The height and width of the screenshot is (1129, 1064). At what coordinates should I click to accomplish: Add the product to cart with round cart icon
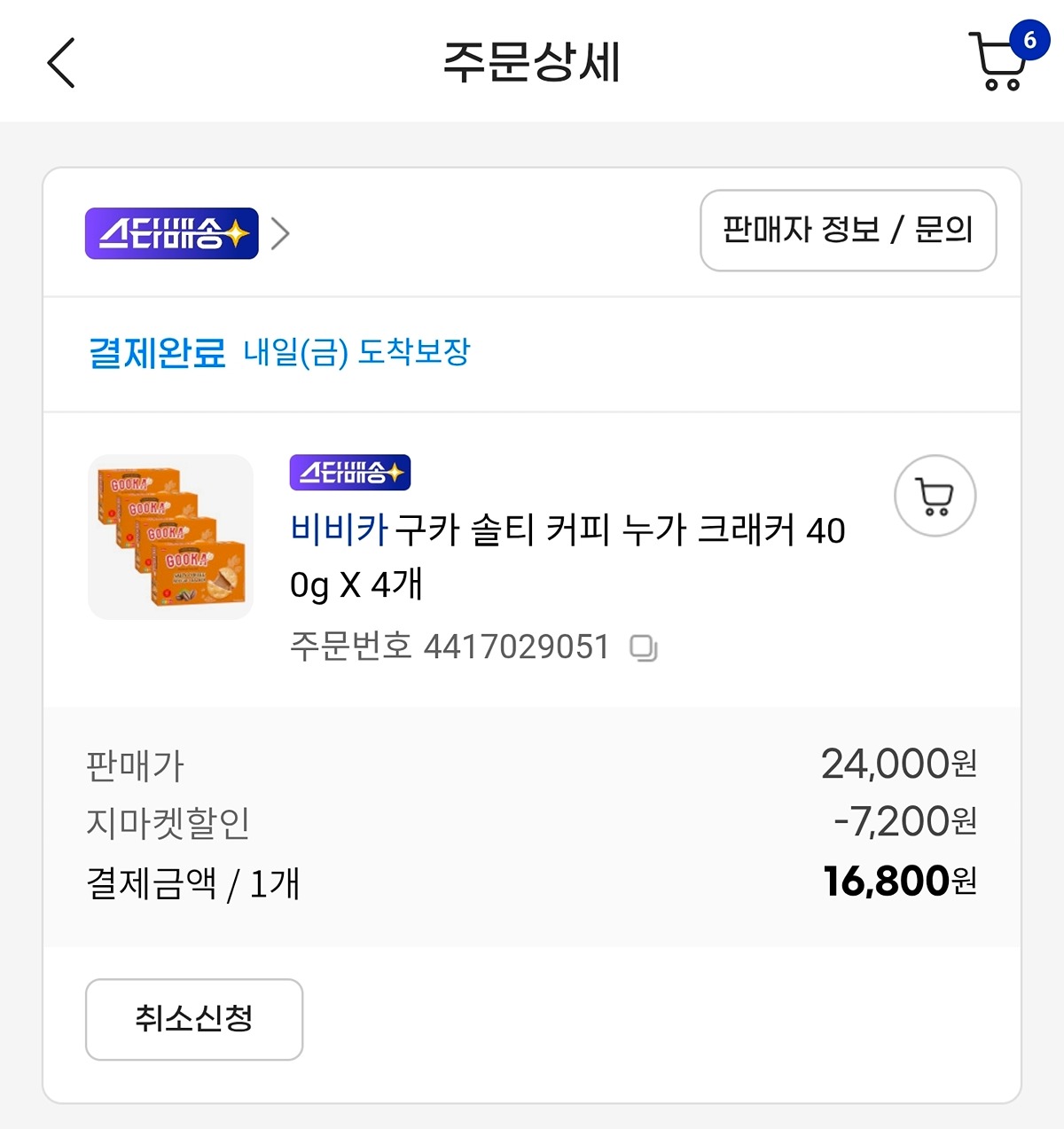[x=935, y=497]
